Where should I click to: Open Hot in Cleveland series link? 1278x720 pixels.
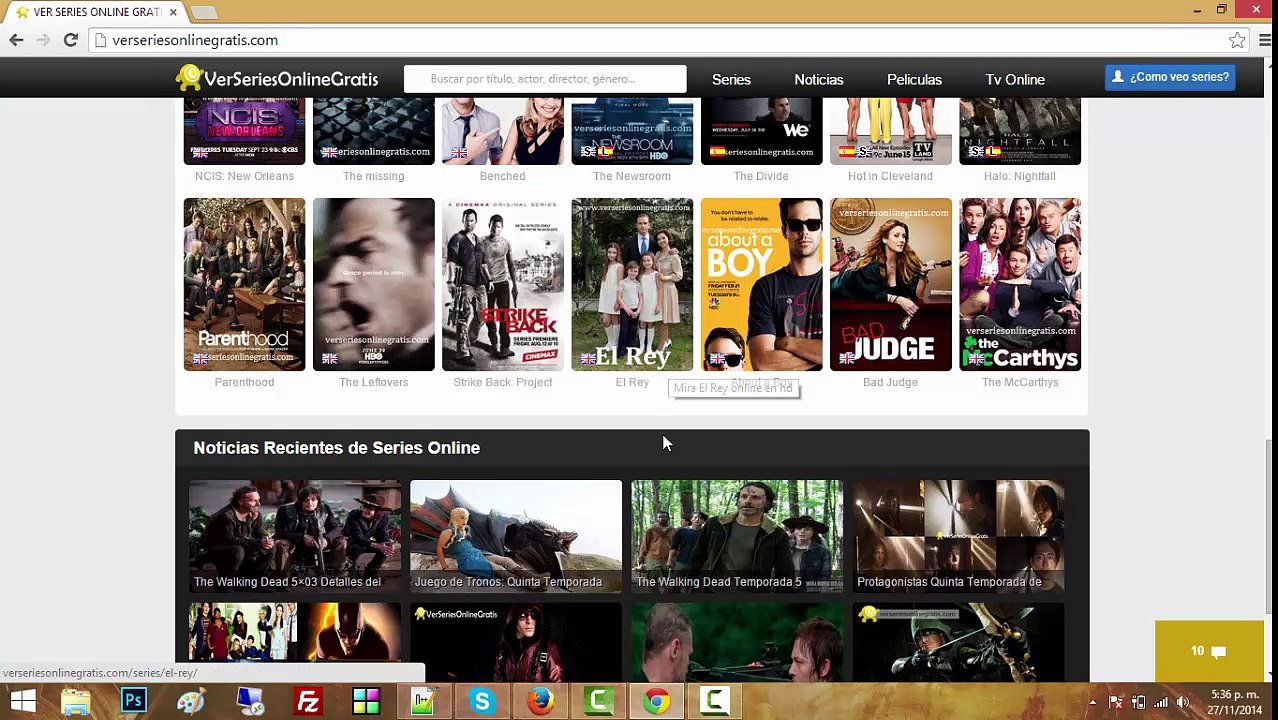890,176
